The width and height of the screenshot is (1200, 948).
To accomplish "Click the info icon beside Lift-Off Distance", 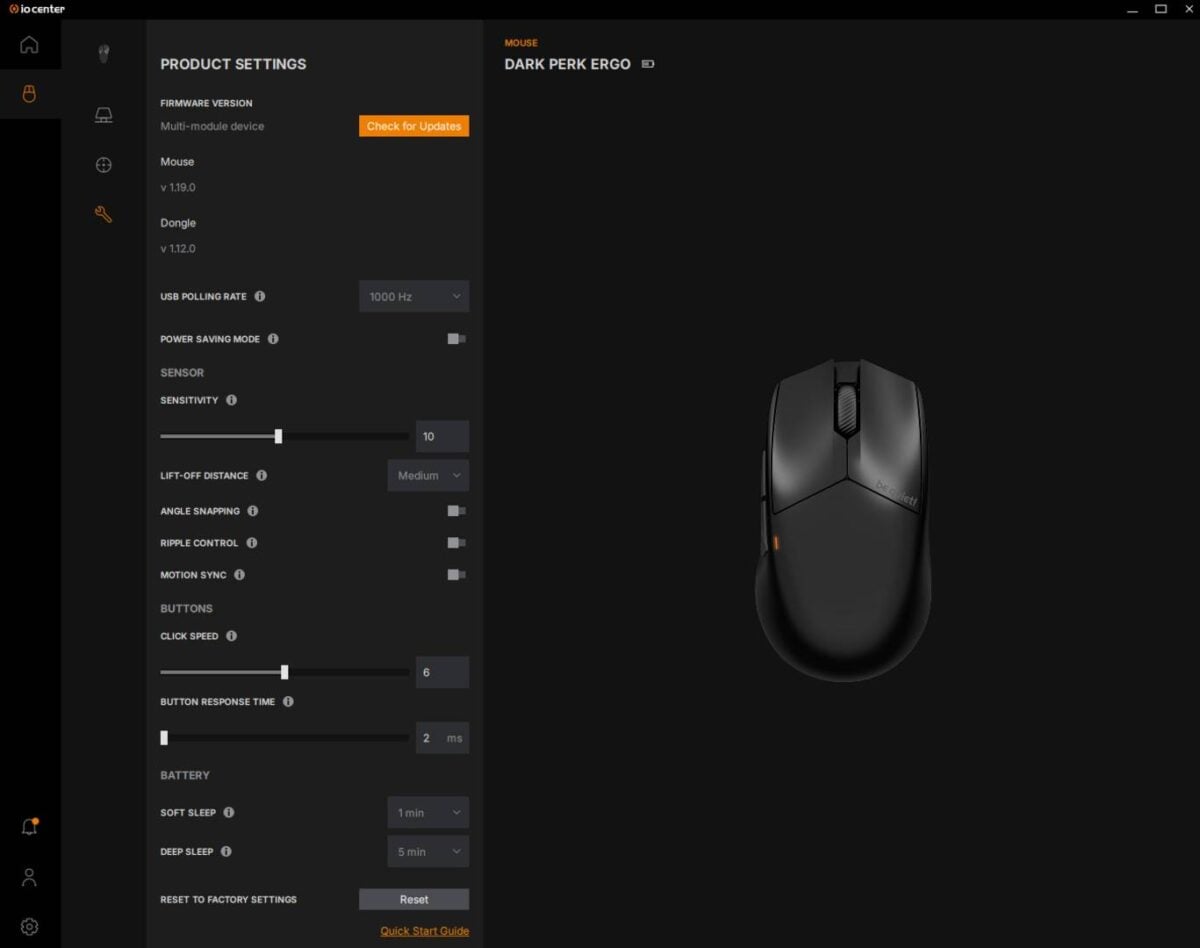I will pos(262,476).
